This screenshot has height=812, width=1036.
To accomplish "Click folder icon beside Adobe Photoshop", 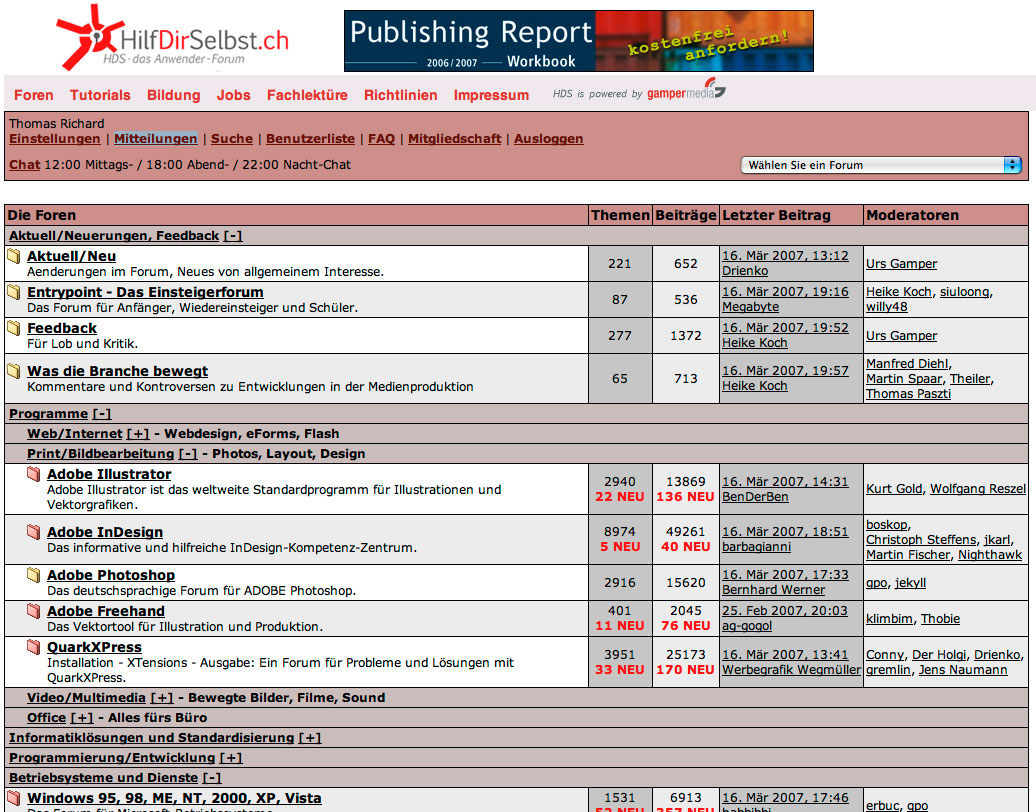I will point(34,575).
